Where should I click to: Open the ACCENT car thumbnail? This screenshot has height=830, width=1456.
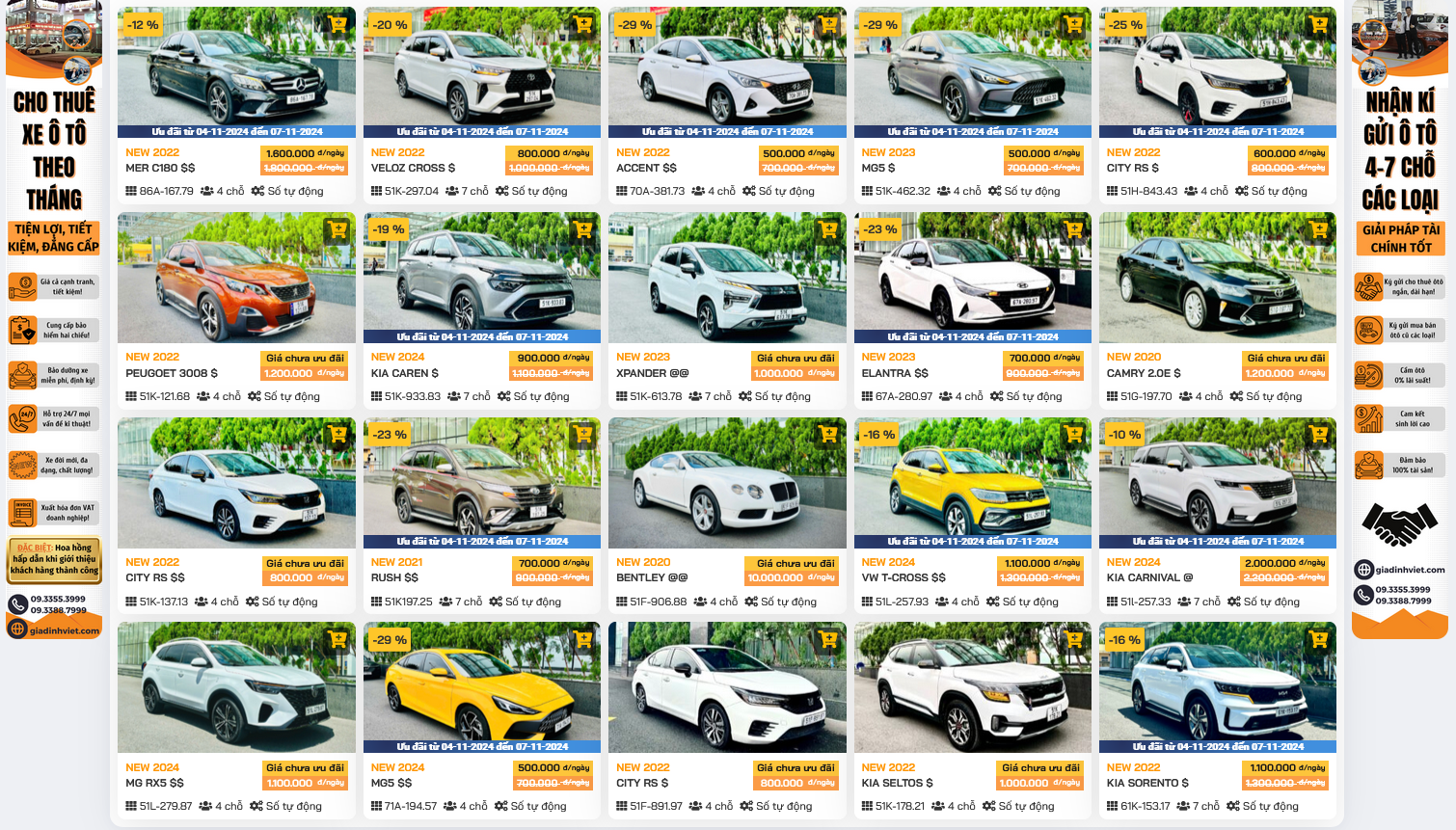click(x=727, y=72)
